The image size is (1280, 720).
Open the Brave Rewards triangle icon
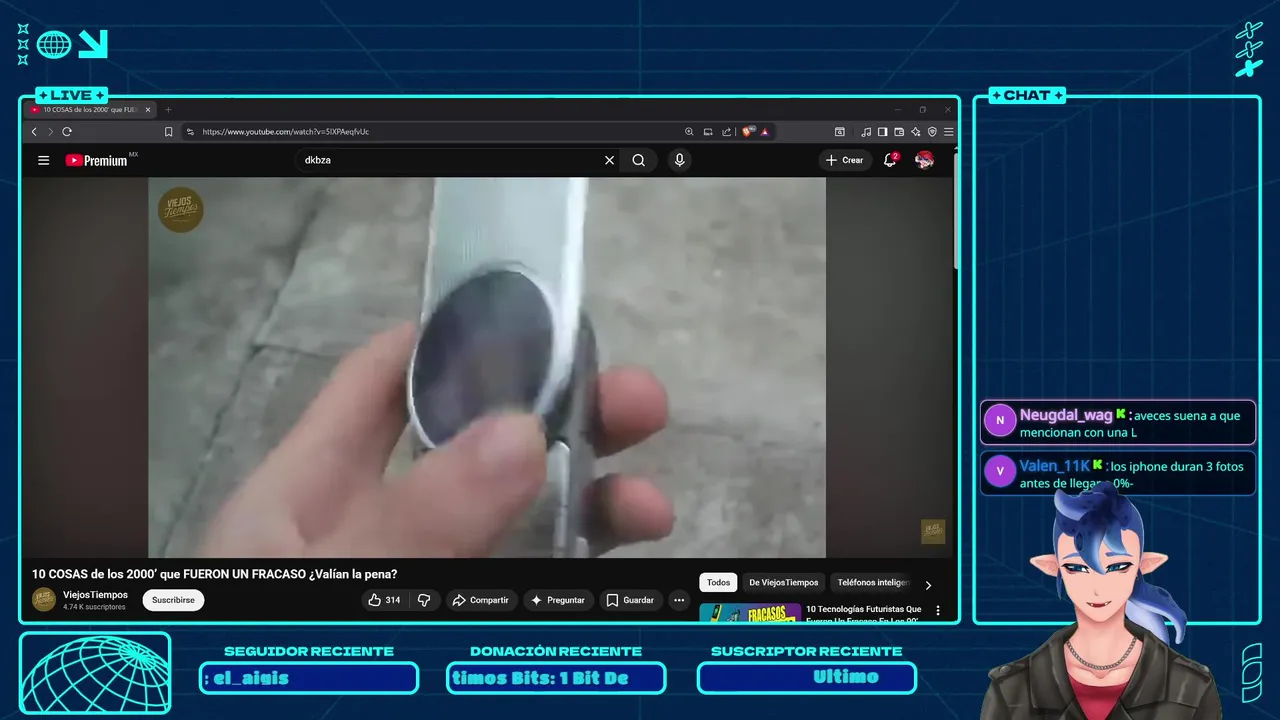(x=764, y=132)
